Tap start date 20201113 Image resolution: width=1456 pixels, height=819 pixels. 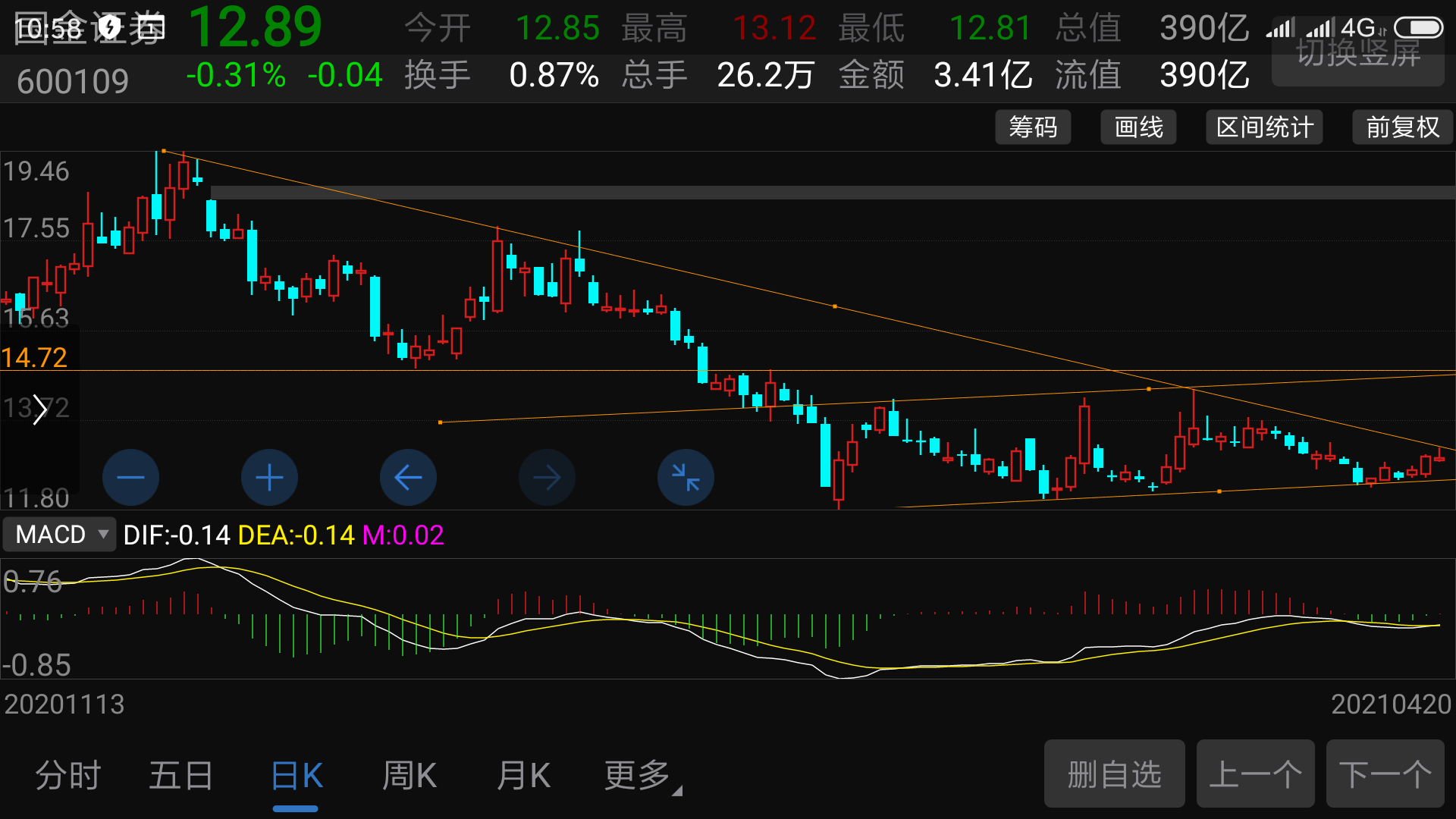tap(64, 704)
